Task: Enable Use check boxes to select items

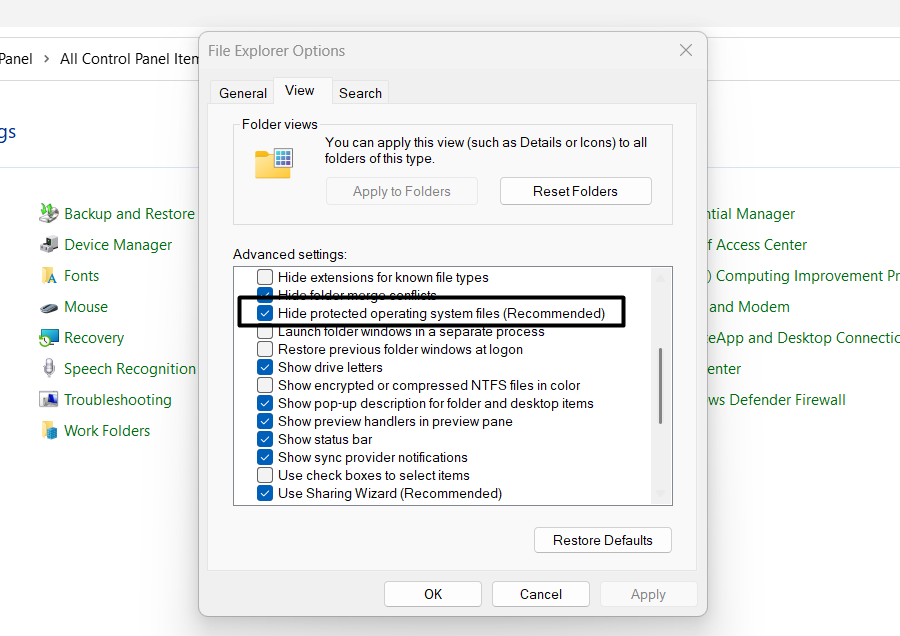Action: 265,475
